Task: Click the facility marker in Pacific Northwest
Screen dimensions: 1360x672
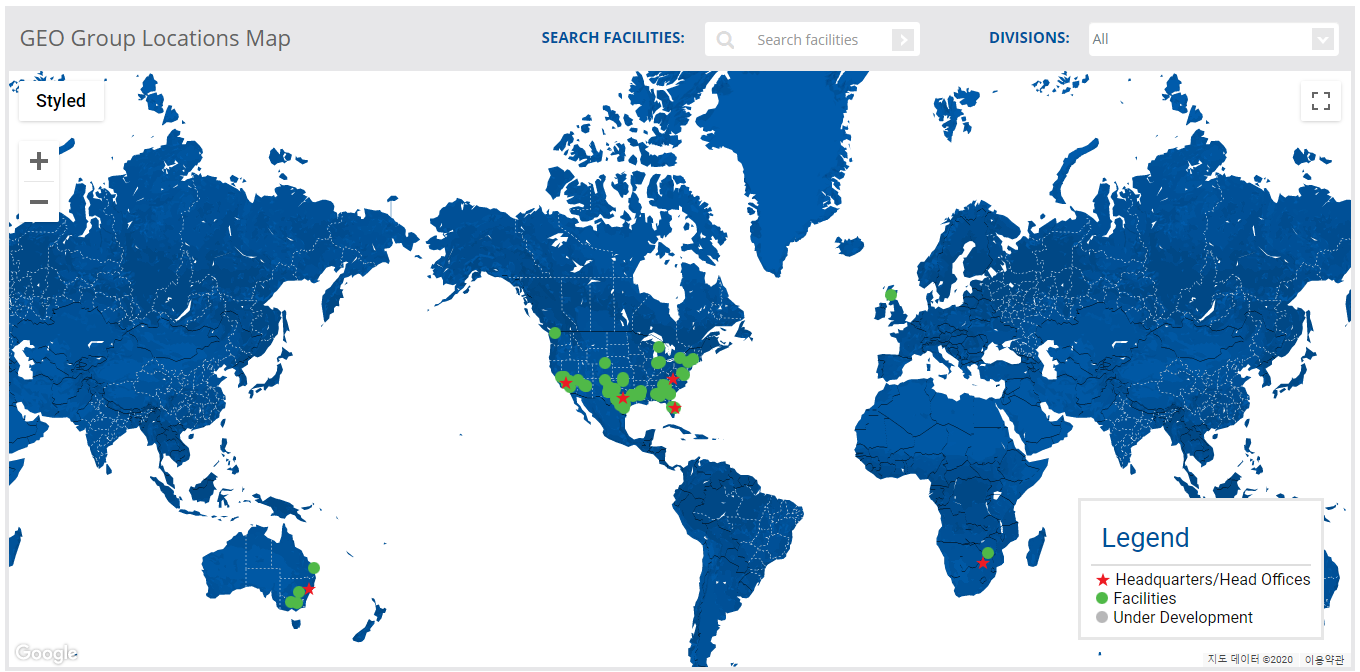Action: 555,333
